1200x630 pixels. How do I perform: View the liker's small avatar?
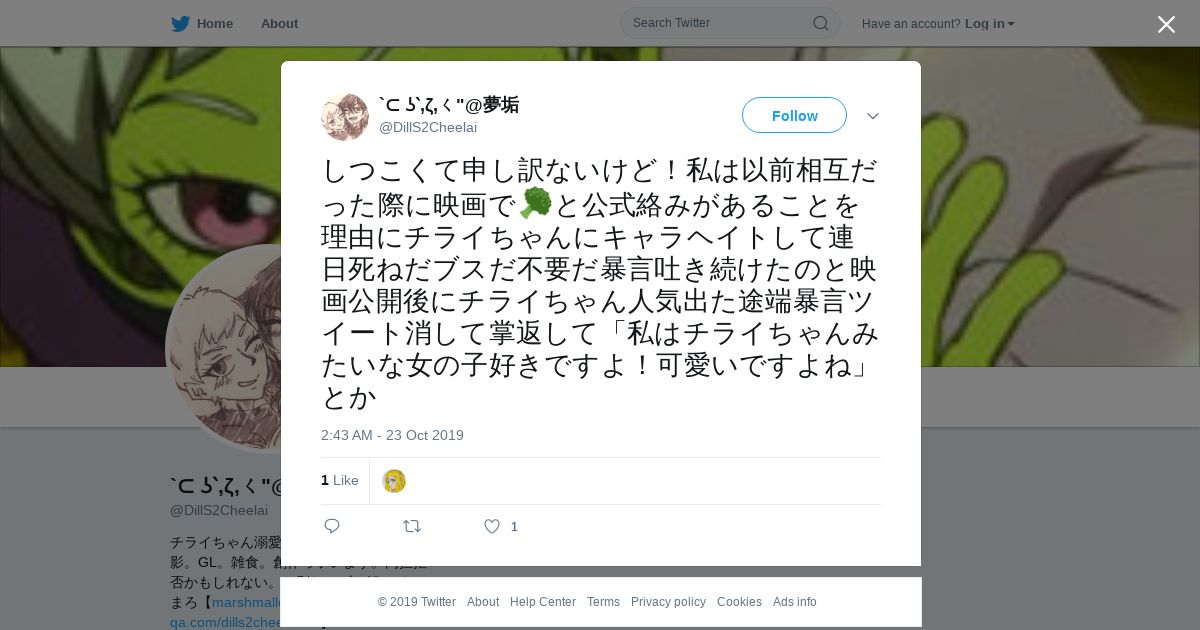coord(394,481)
